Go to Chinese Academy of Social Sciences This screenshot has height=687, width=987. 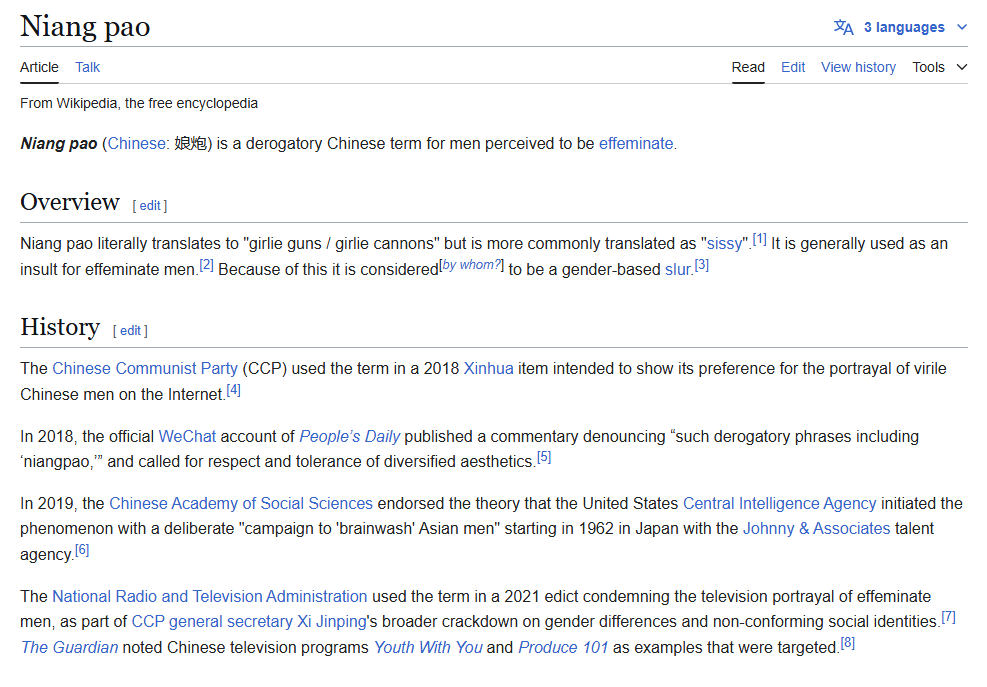240,503
